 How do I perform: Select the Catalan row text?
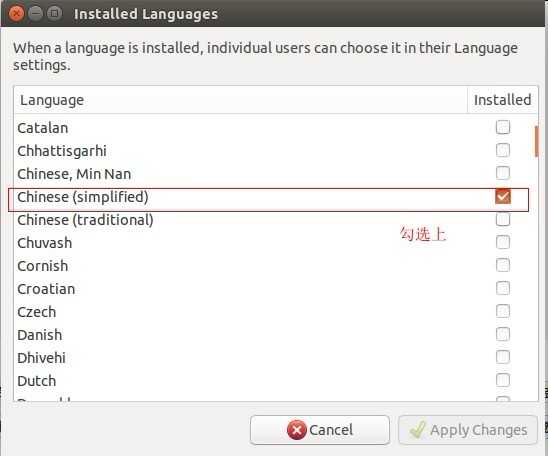[x=43, y=128]
